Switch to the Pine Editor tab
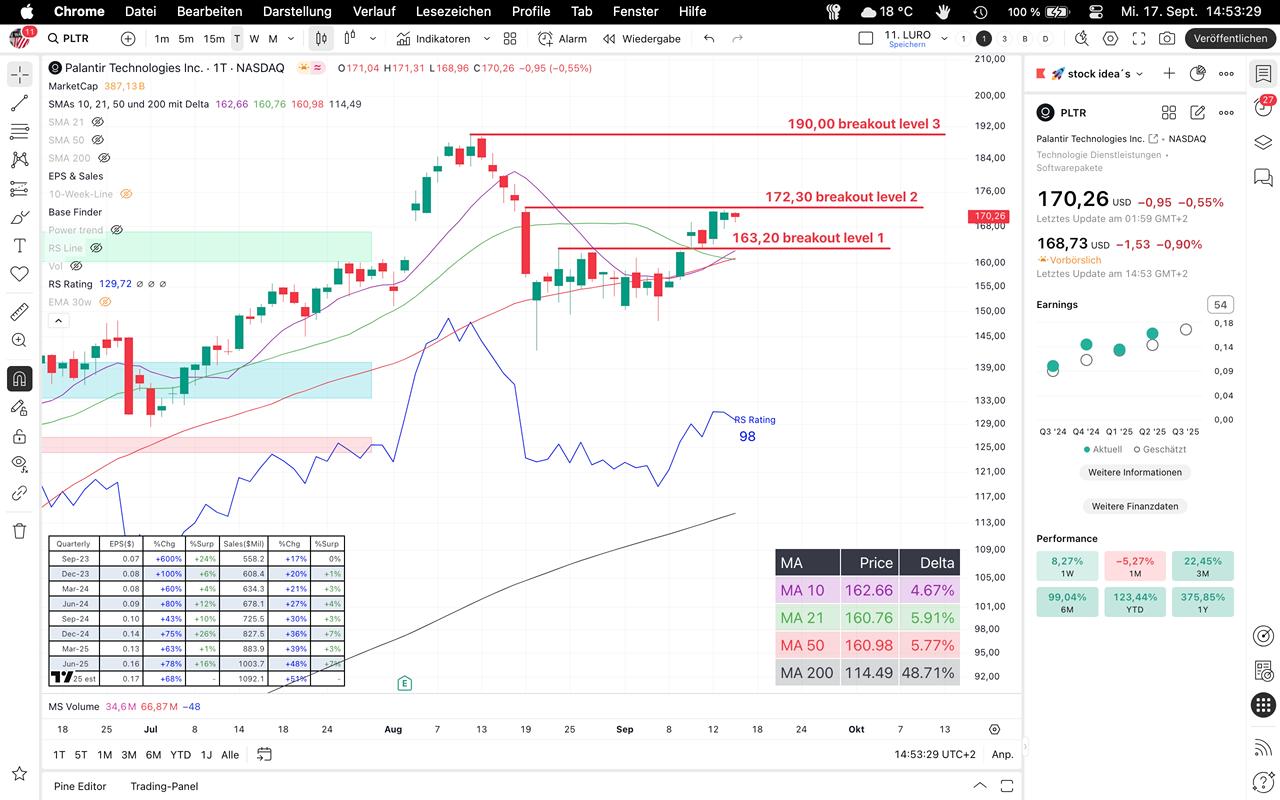Image resolution: width=1280 pixels, height=800 pixels. tap(80, 786)
